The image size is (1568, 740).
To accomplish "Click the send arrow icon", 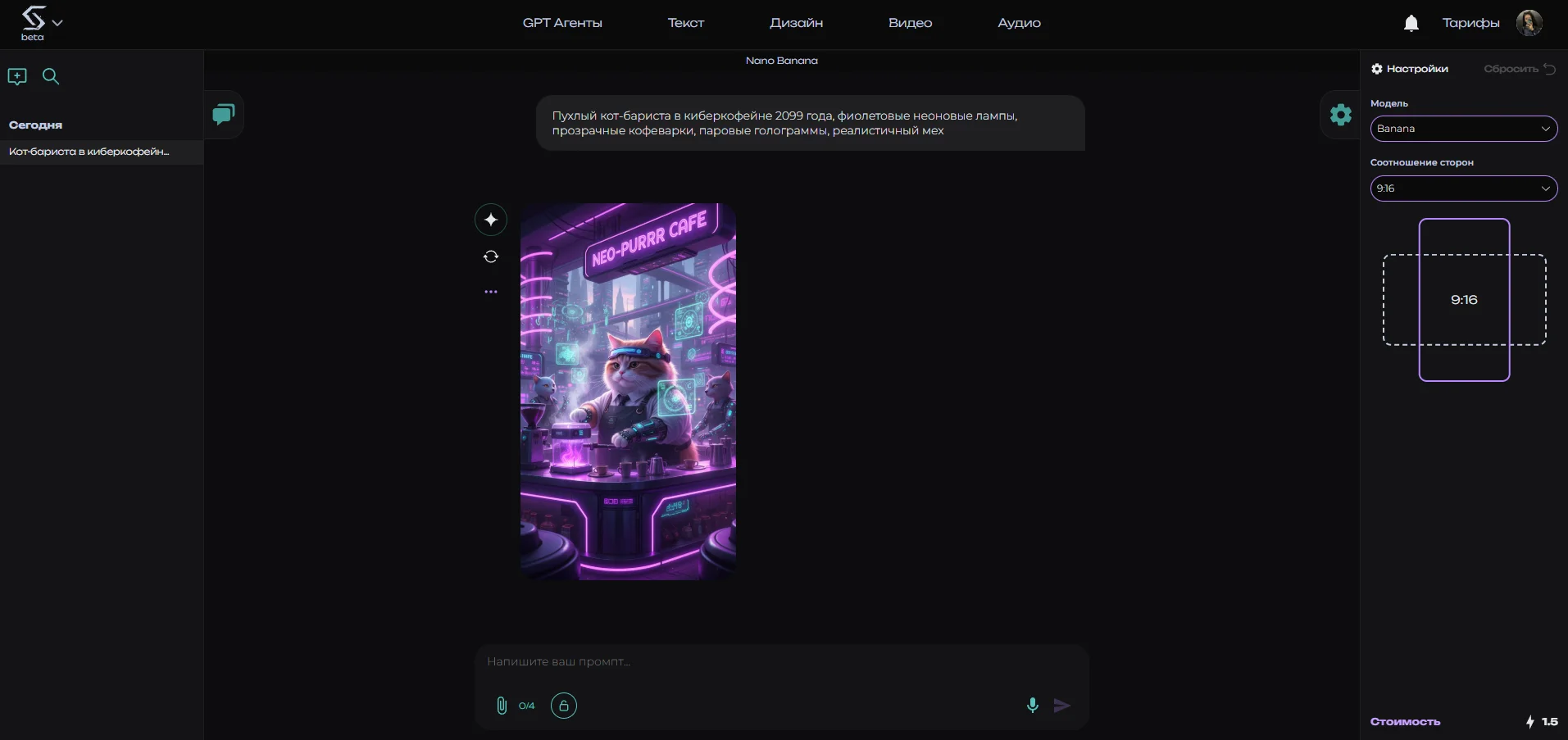I will [1062, 706].
